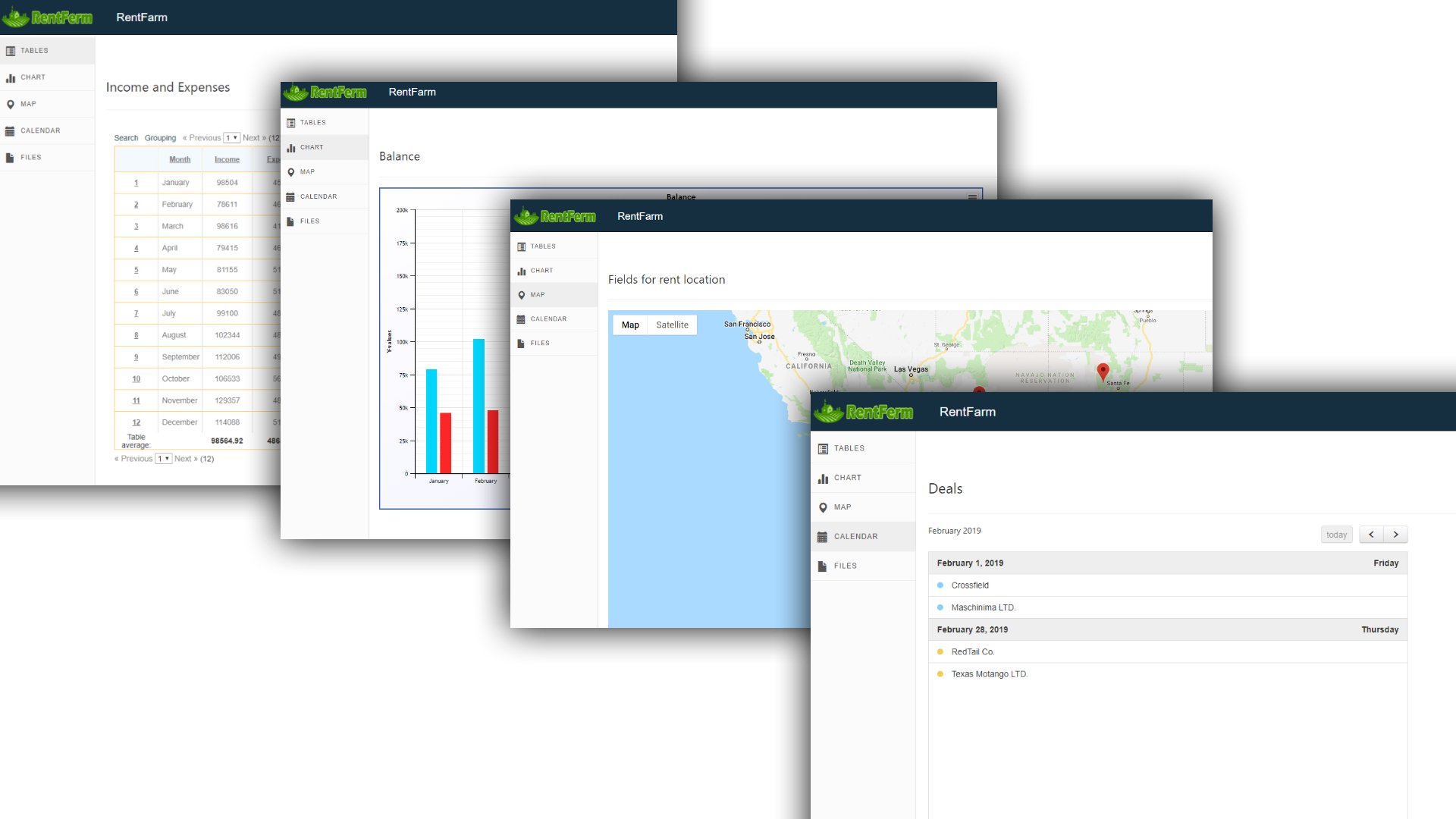The width and height of the screenshot is (1456, 819).
Task: Click row number 12 link for December
Action: [136, 422]
